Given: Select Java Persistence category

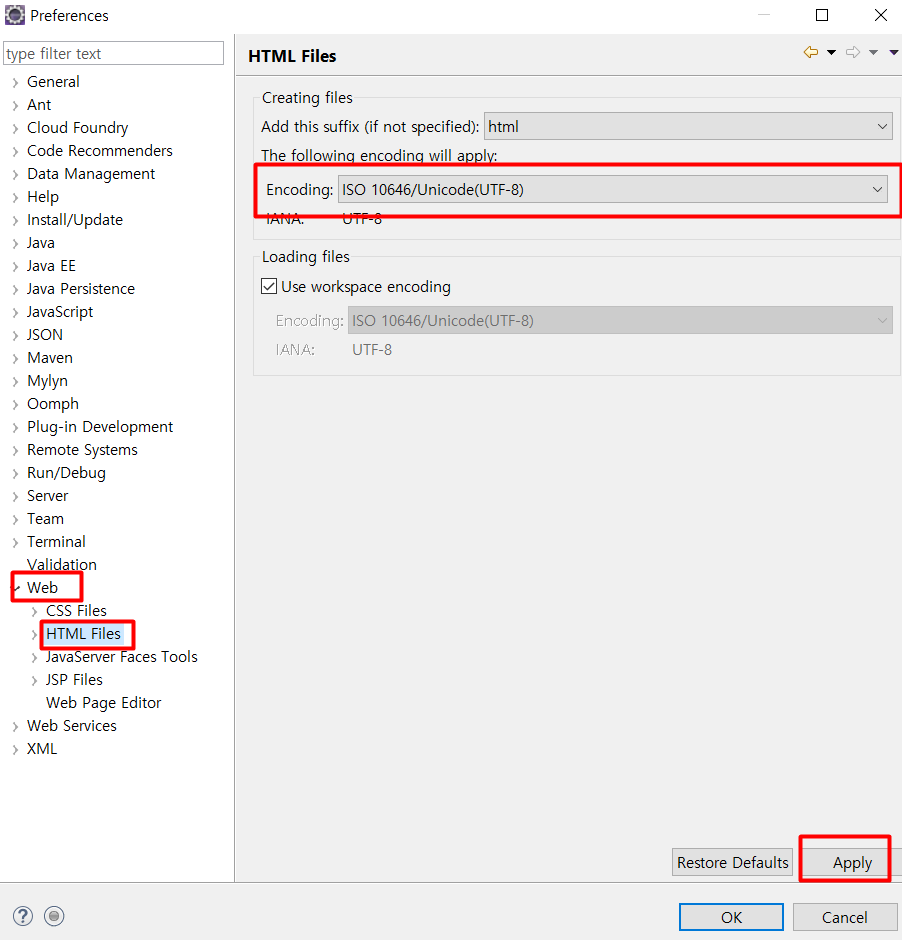Looking at the screenshot, I should 81,289.
